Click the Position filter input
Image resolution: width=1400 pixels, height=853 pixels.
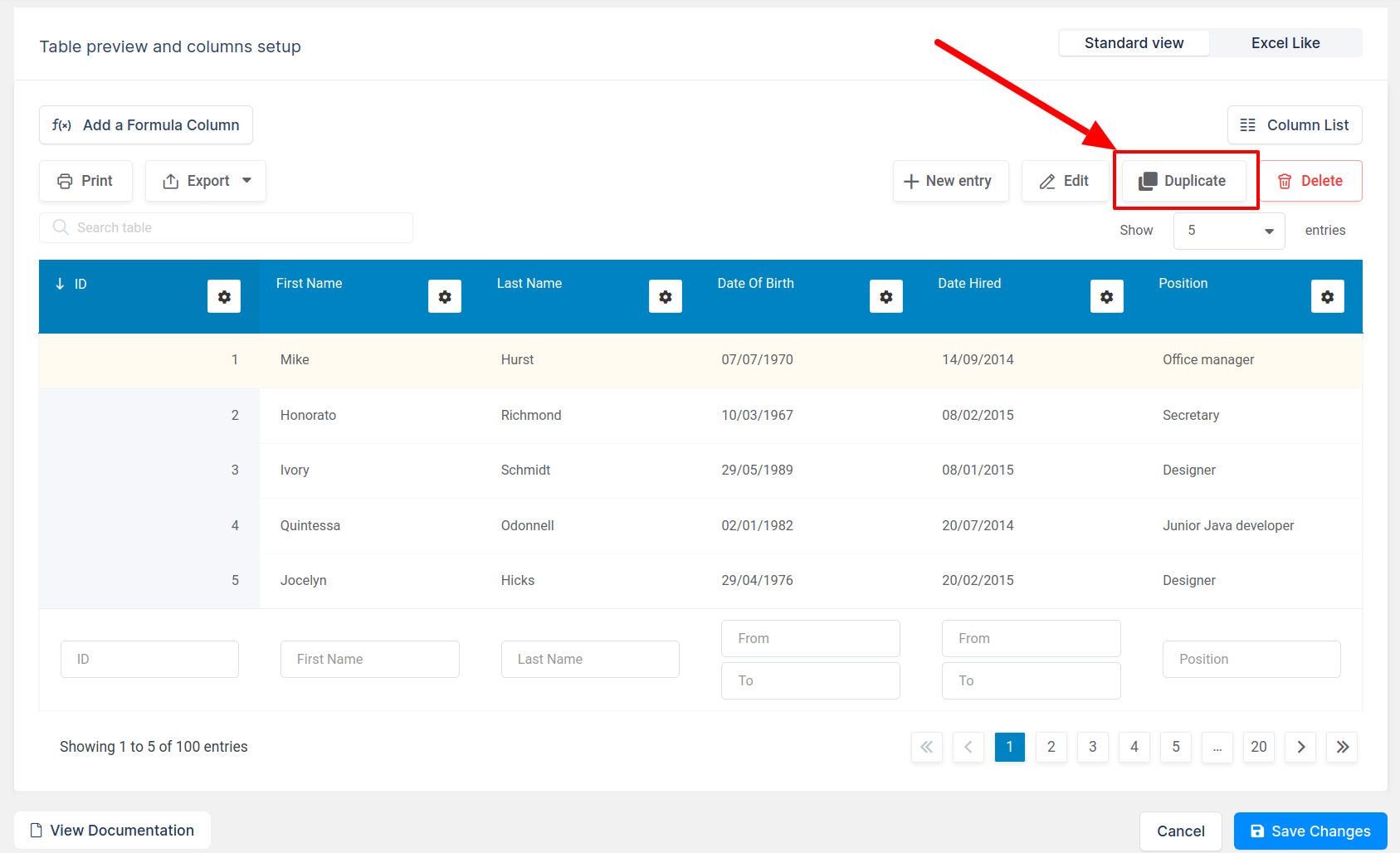tap(1251, 659)
